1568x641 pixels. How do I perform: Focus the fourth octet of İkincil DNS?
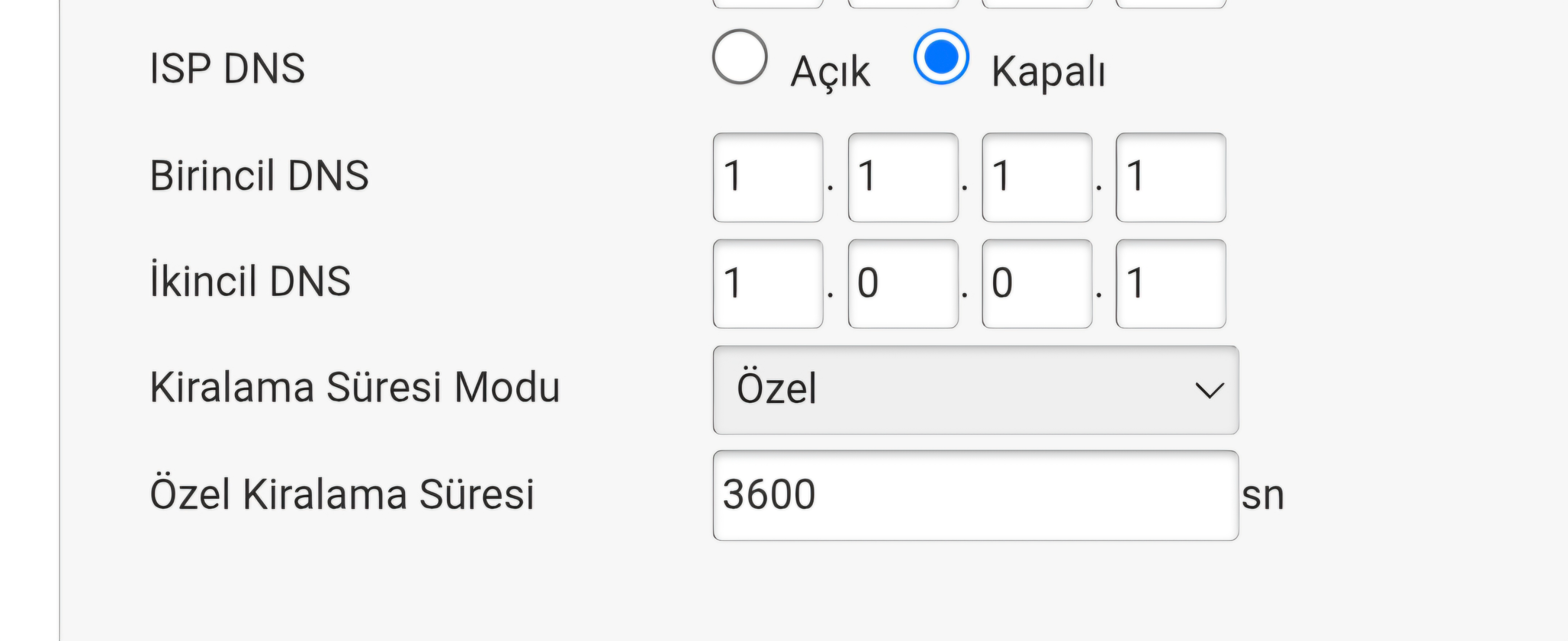pyautogui.click(x=1171, y=284)
